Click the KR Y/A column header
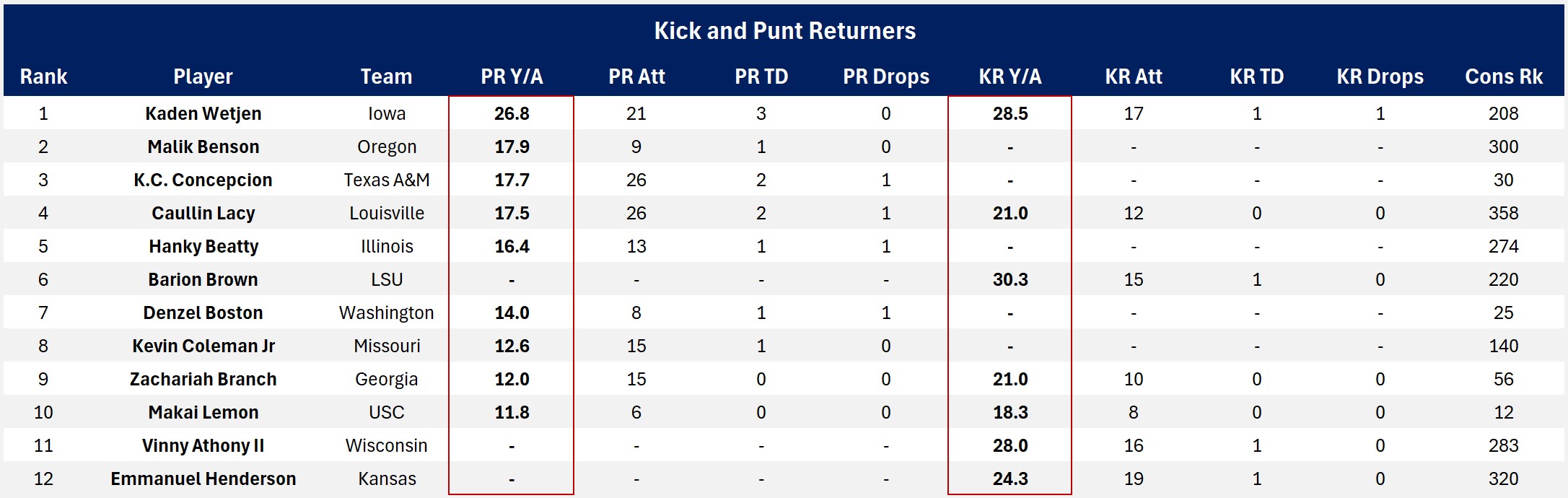Screen dimensions: 1568x498 click(1009, 77)
